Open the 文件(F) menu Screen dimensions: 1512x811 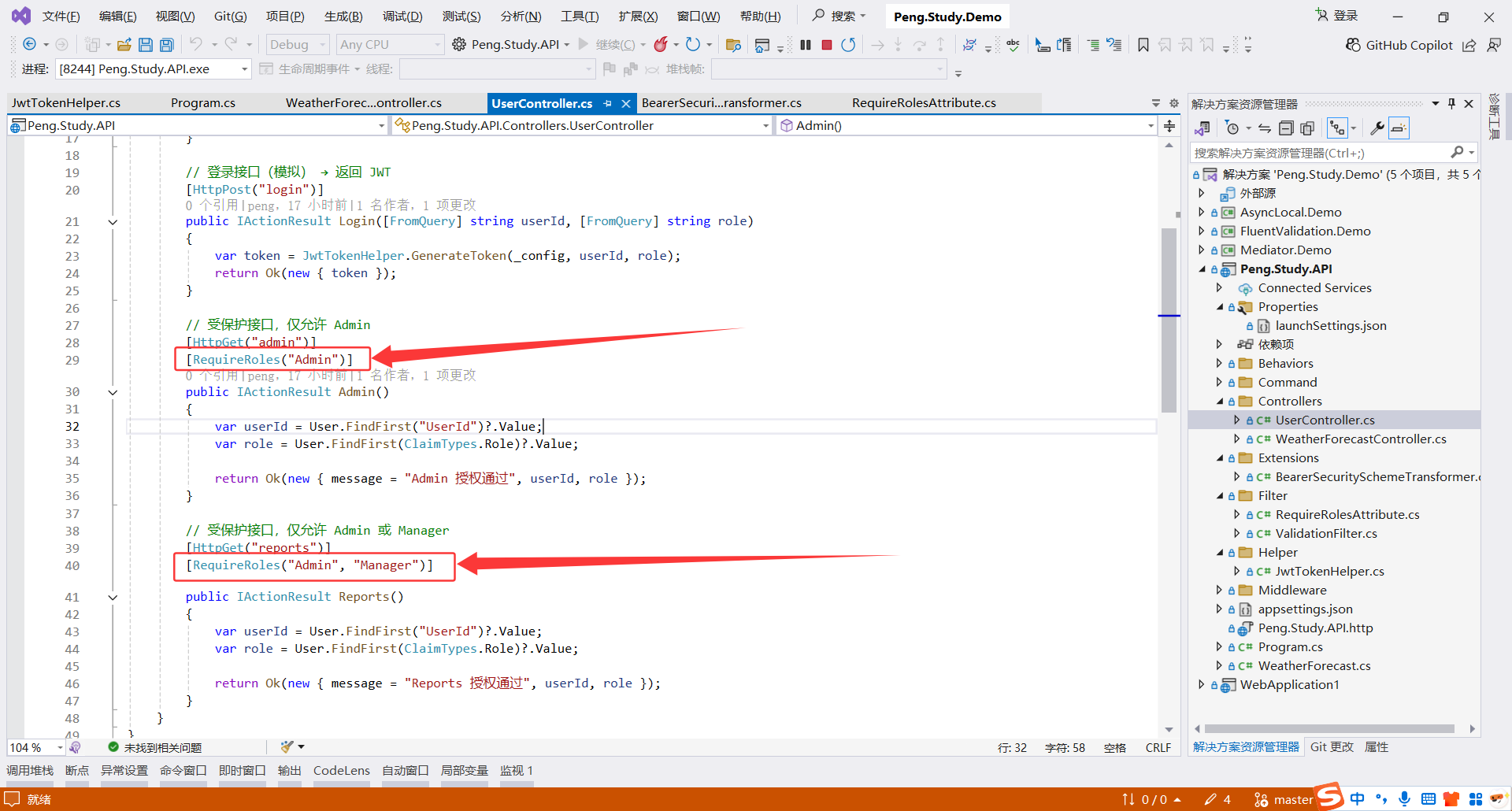click(61, 17)
